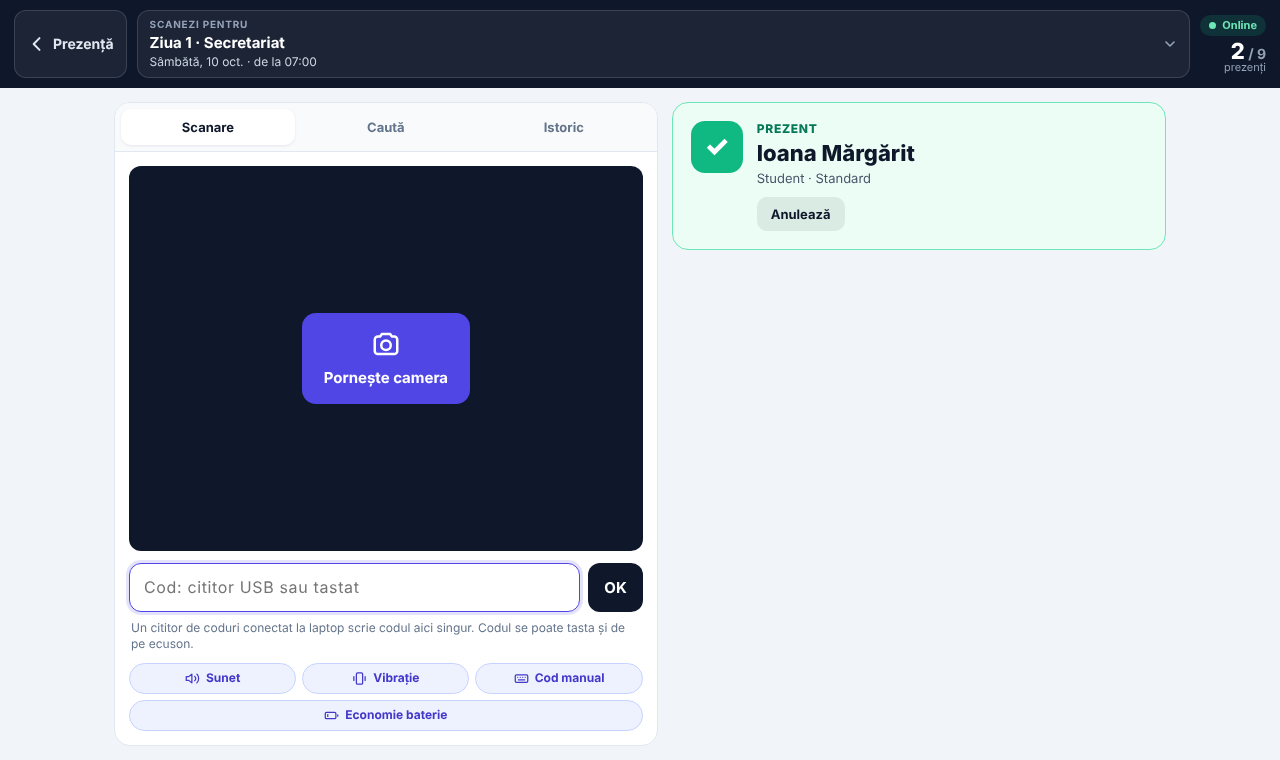This screenshot has width=1280, height=760.
Task: Confirm code with OK button
Action: click(x=616, y=588)
